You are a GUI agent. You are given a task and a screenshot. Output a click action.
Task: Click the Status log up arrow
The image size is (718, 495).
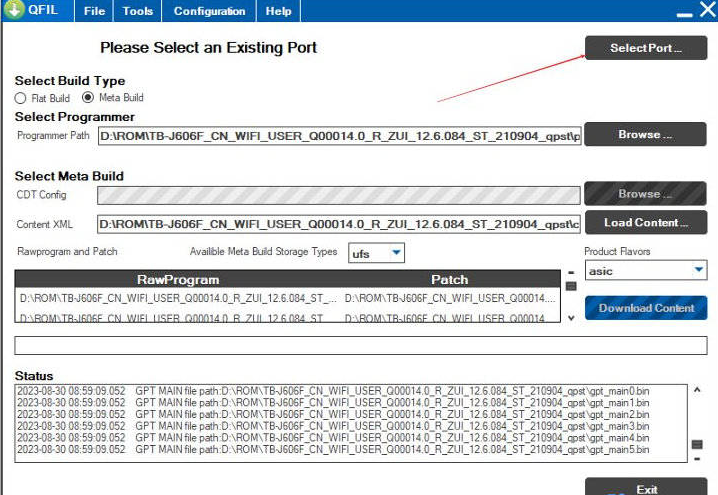point(697,390)
